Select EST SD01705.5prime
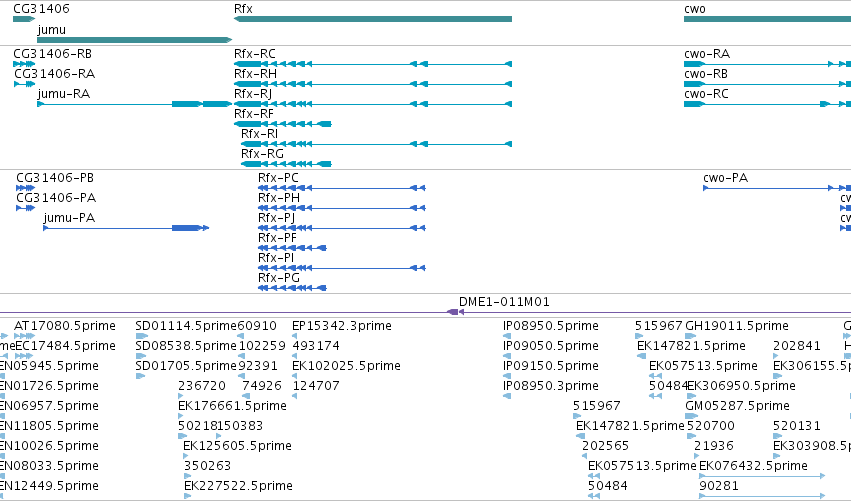 pyautogui.click(x=186, y=366)
